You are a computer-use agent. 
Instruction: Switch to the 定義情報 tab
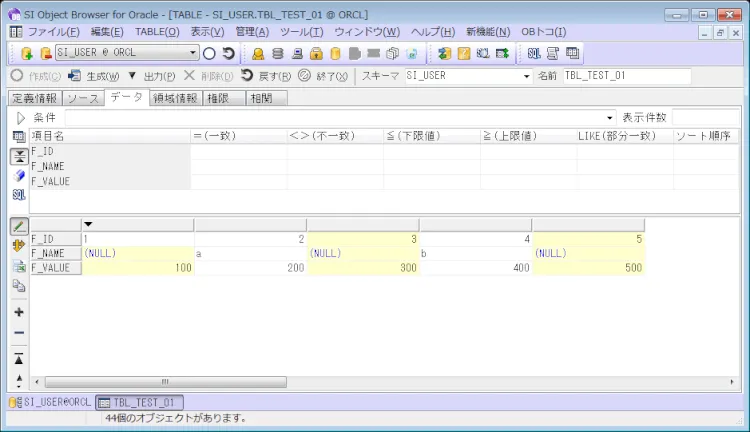[x=35, y=98]
